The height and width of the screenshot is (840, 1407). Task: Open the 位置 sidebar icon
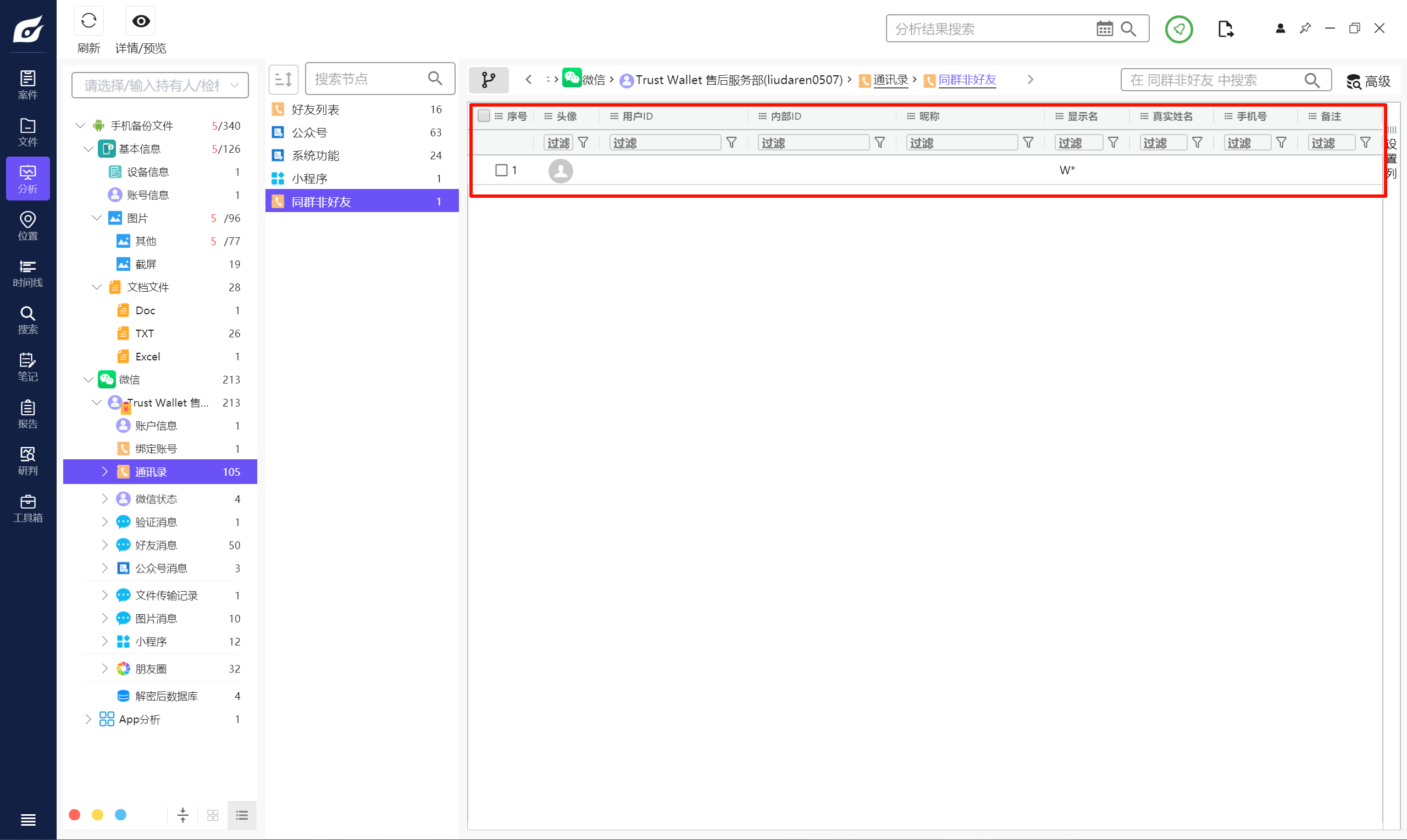tap(27, 226)
